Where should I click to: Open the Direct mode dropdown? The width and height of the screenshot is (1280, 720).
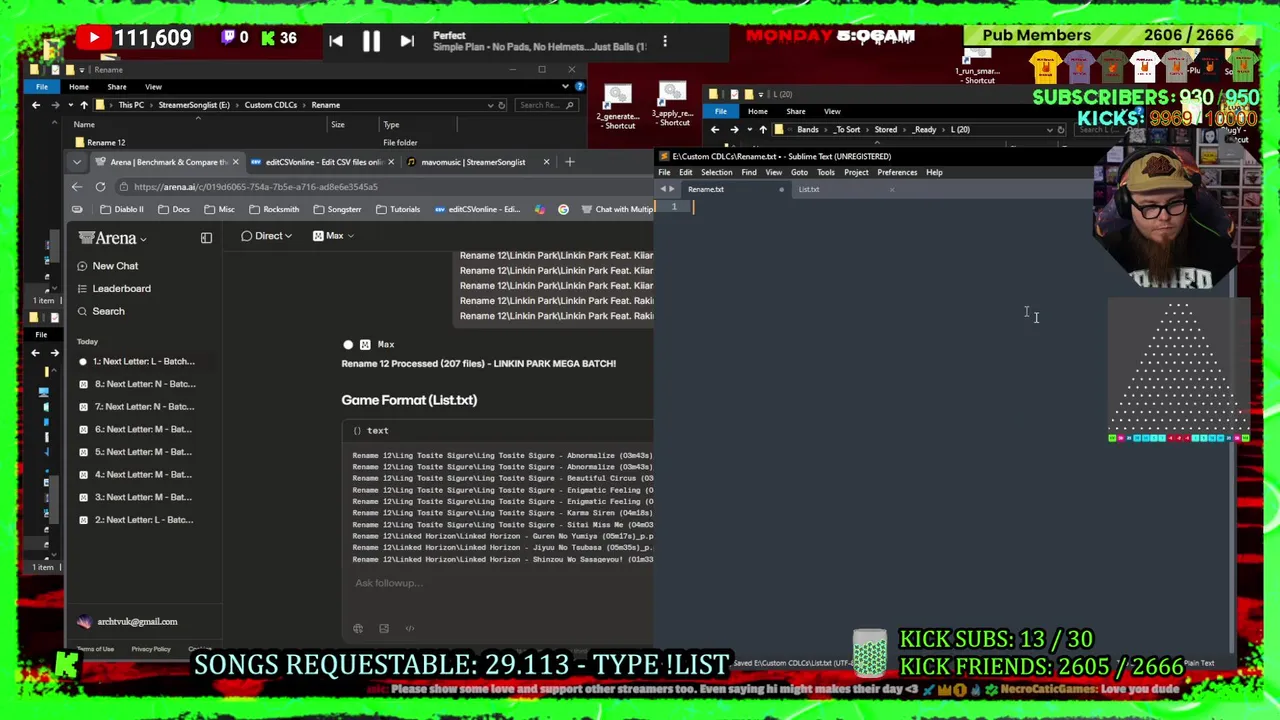266,236
